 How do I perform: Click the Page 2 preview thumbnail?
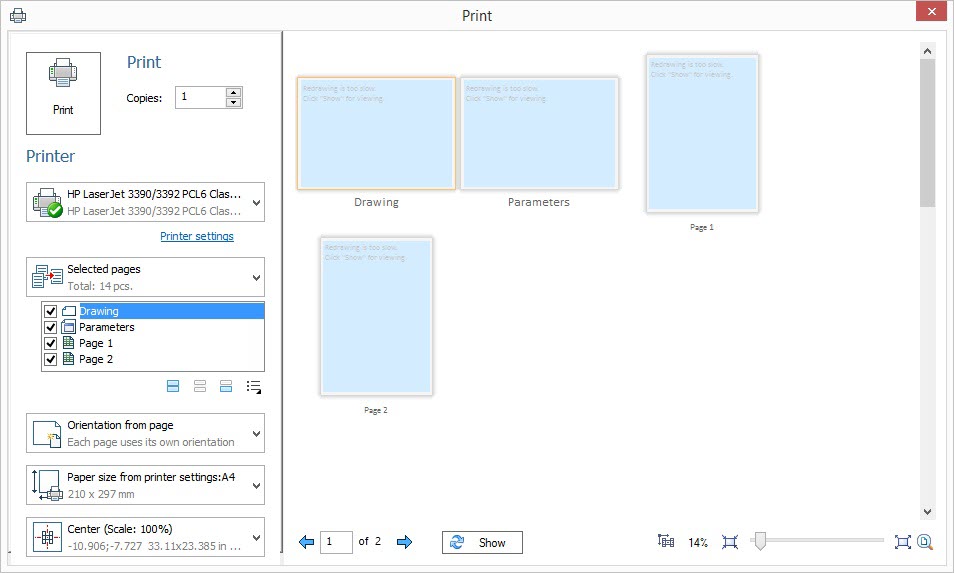pos(377,316)
